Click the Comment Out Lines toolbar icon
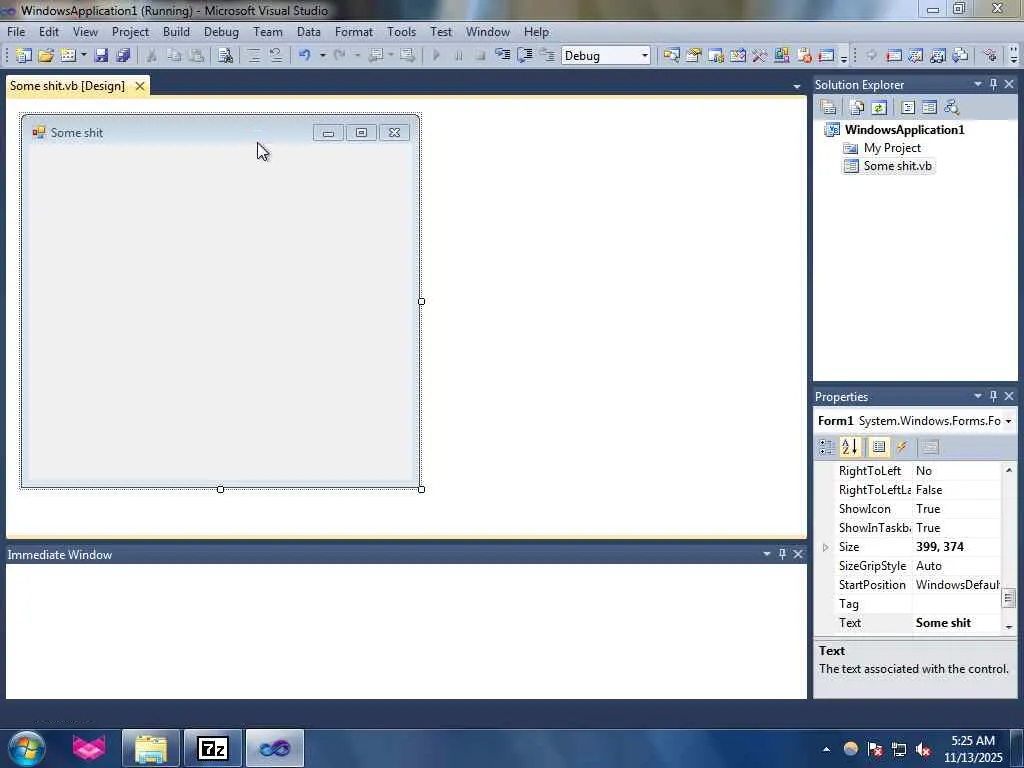The image size is (1024, 768). tap(254, 56)
